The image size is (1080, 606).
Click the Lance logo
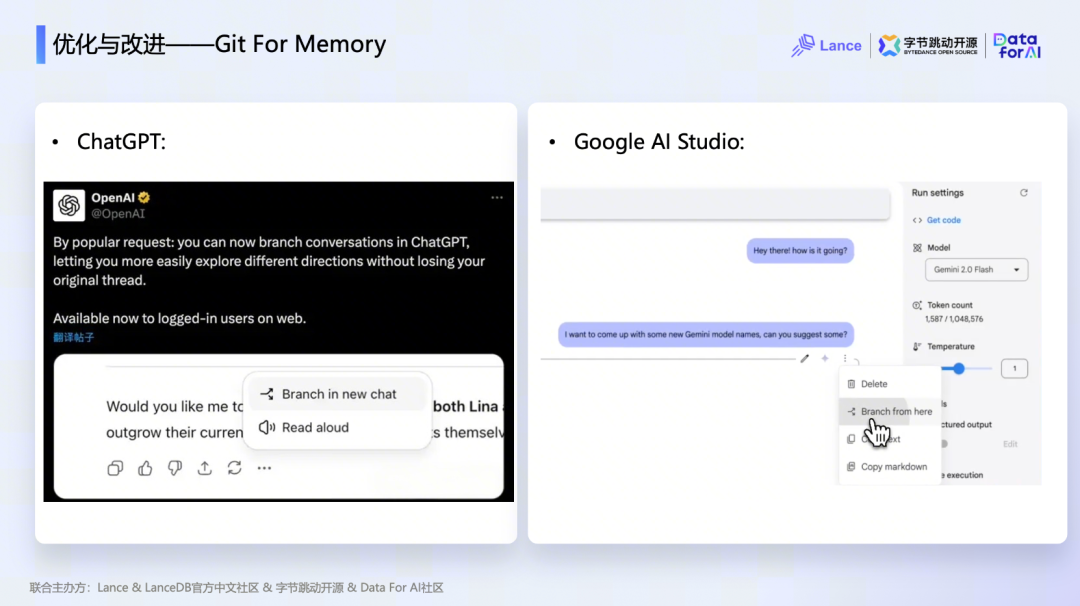(826, 45)
